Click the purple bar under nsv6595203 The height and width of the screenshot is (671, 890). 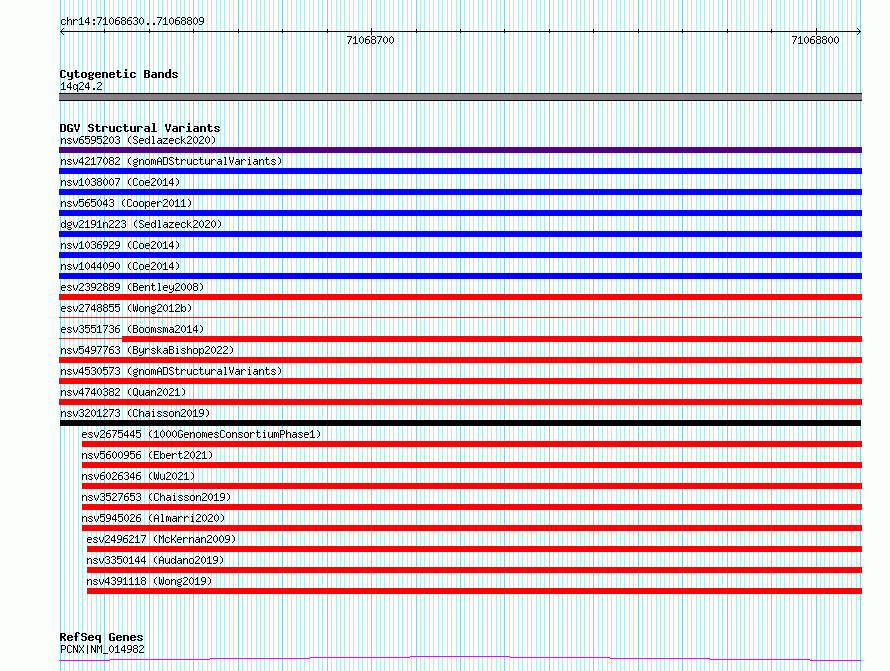coord(460,150)
